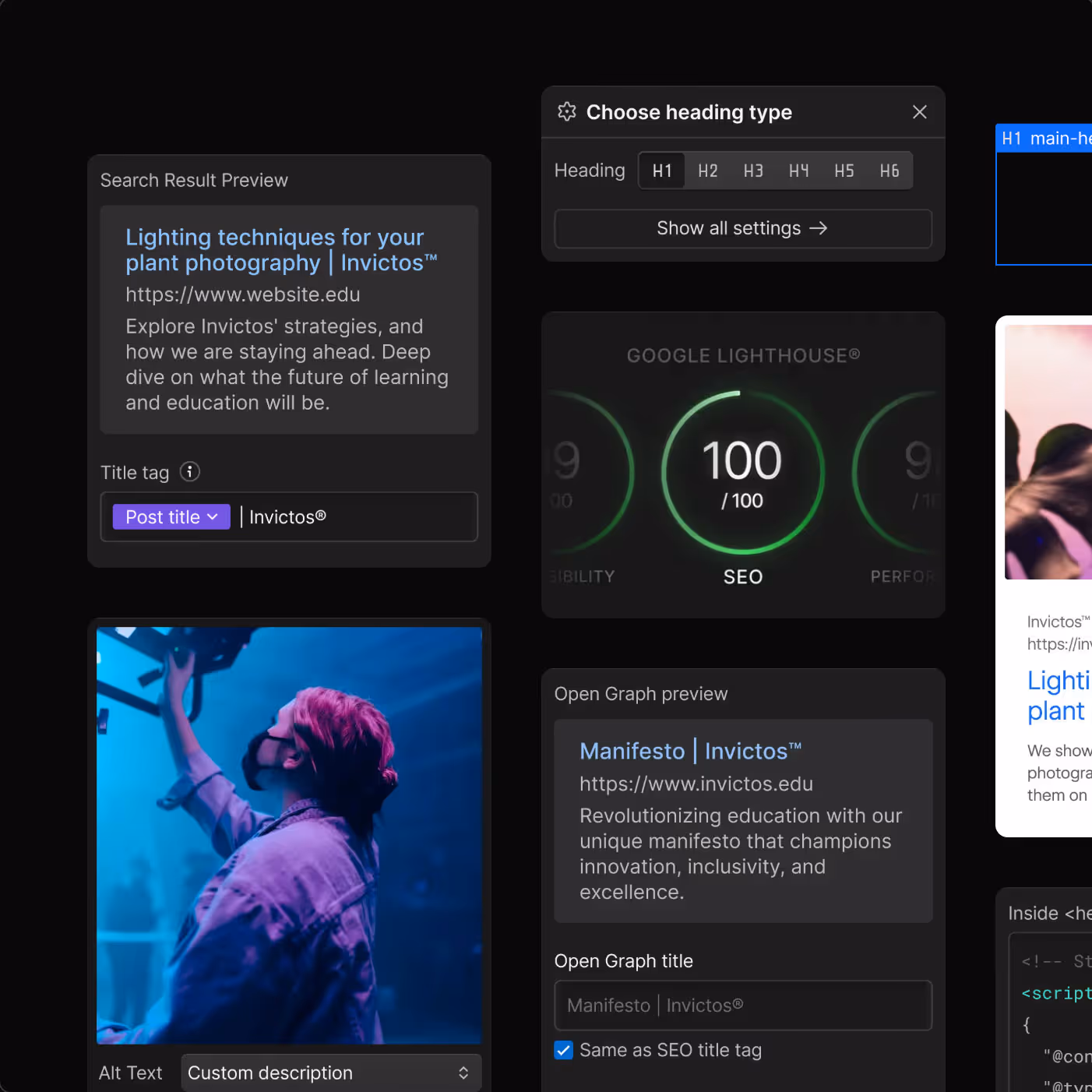Click the Show all settings button
Image resolution: width=1092 pixels, height=1092 pixels.
point(742,228)
